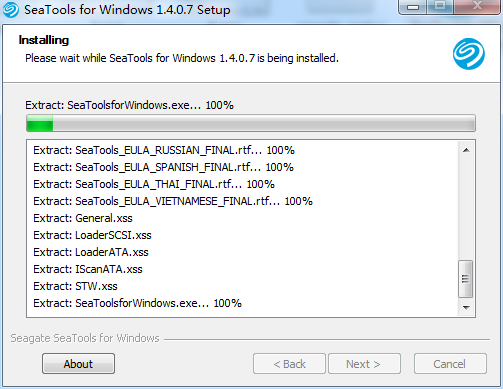This screenshot has height=389, width=503.
Task: Open the About dialog
Action: (78, 364)
